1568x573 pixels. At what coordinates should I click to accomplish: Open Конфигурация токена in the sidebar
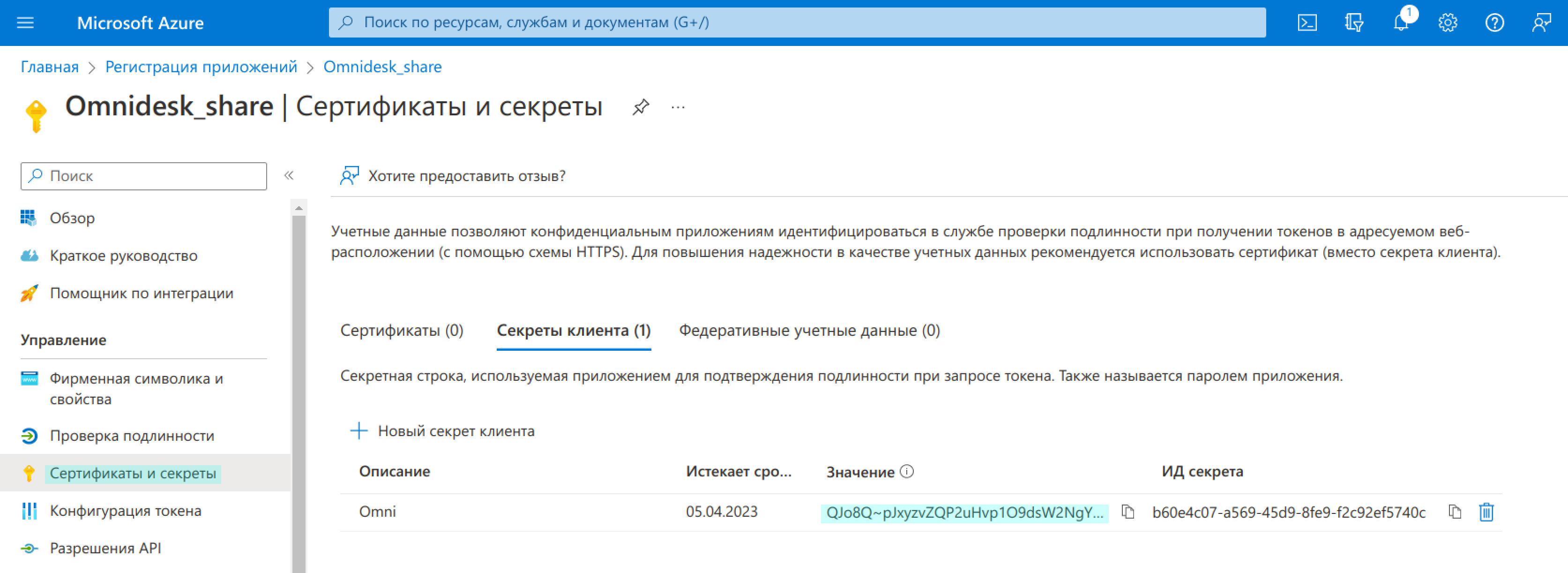[126, 511]
